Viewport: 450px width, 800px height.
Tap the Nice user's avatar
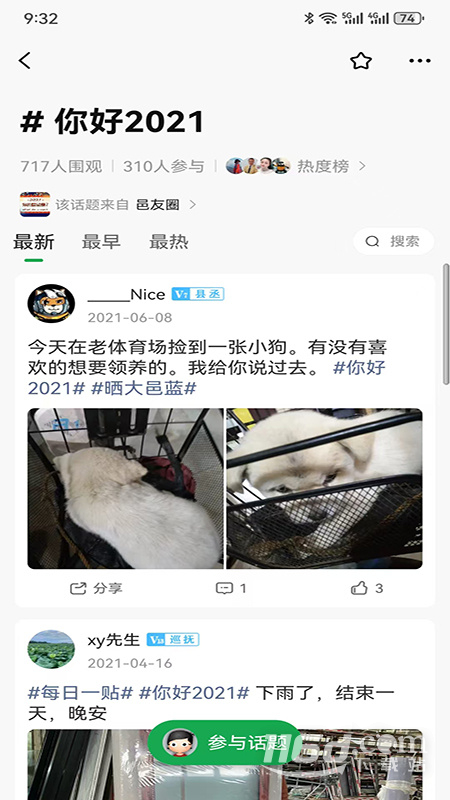pyautogui.click(x=51, y=303)
